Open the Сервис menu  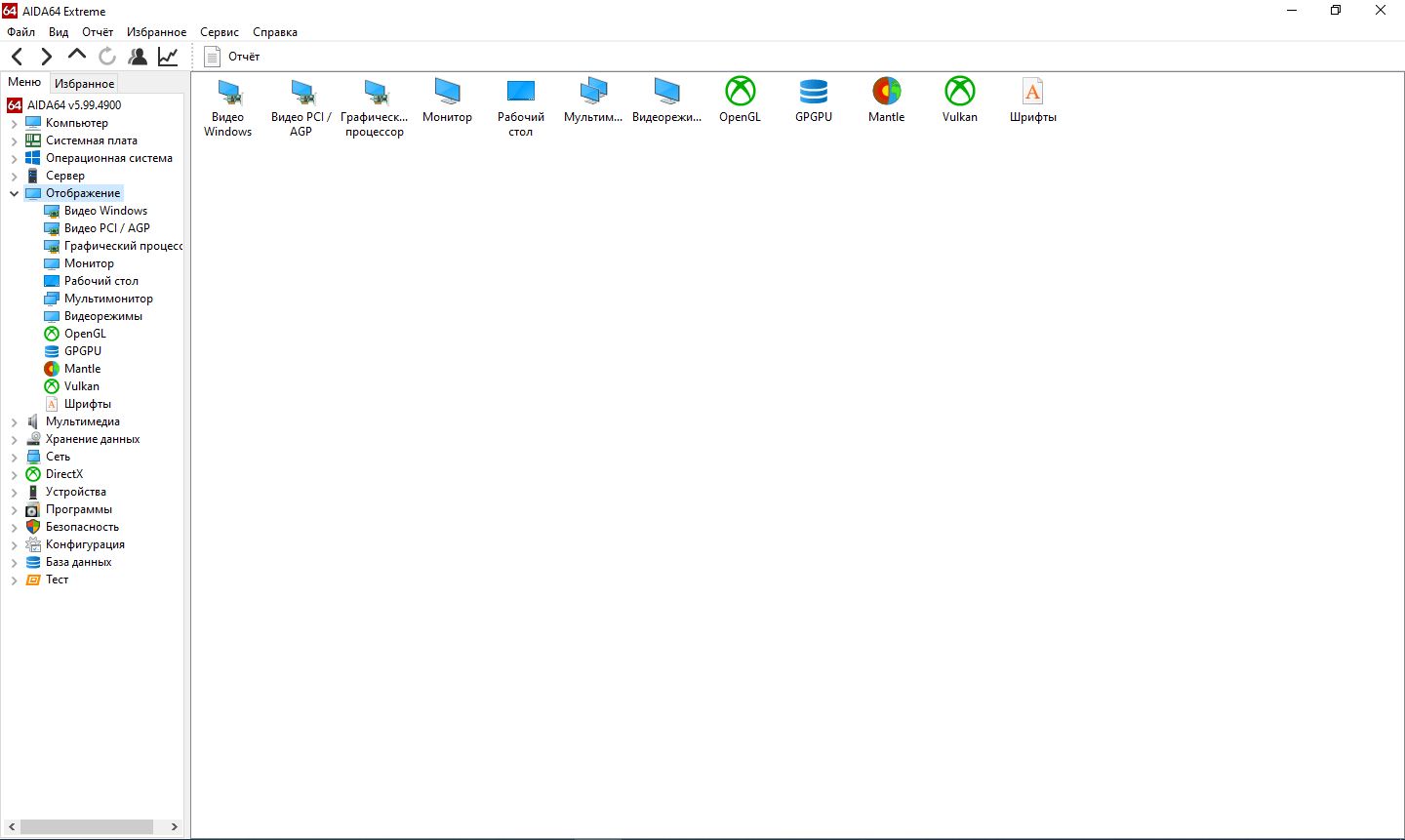220,32
